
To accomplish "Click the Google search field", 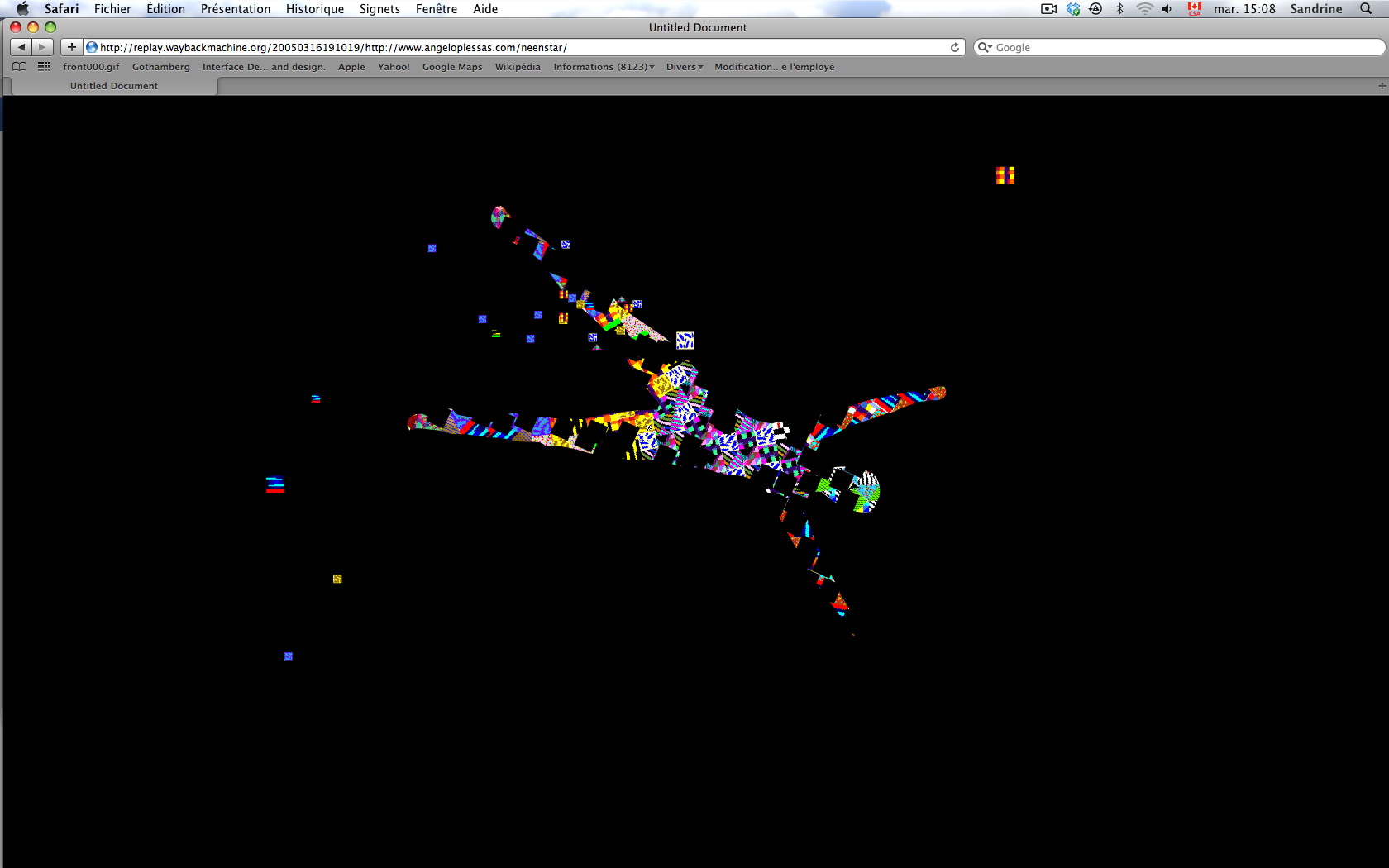I will 1180,47.
